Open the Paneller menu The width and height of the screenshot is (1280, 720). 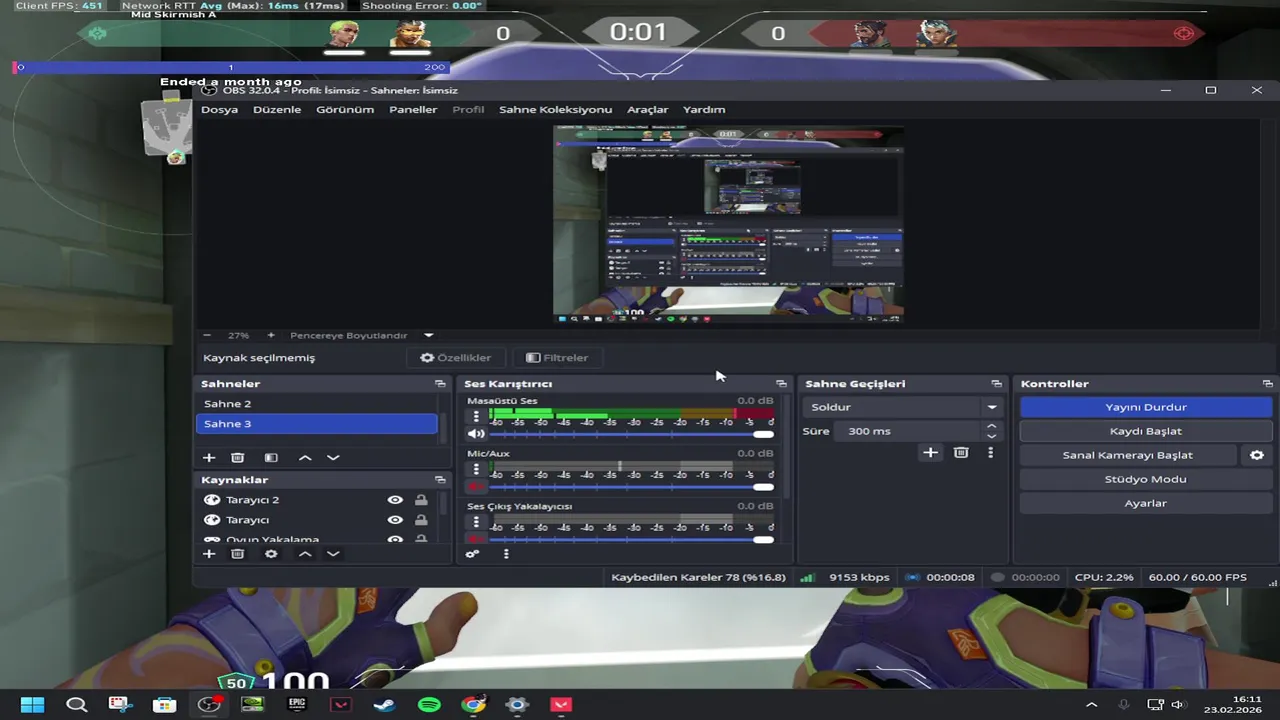click(413, 109)
